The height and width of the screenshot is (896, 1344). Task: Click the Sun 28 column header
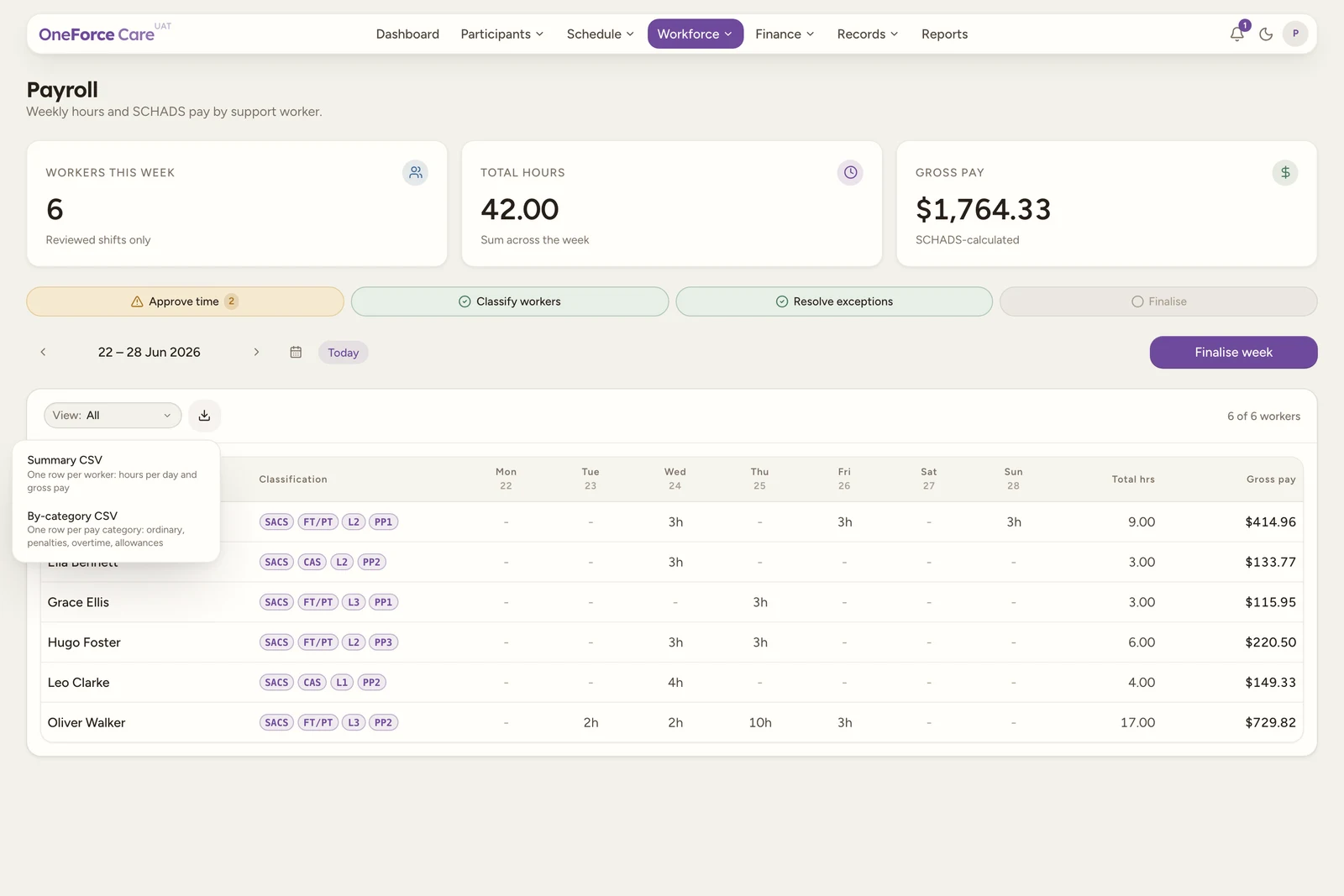pos(1013,479)
